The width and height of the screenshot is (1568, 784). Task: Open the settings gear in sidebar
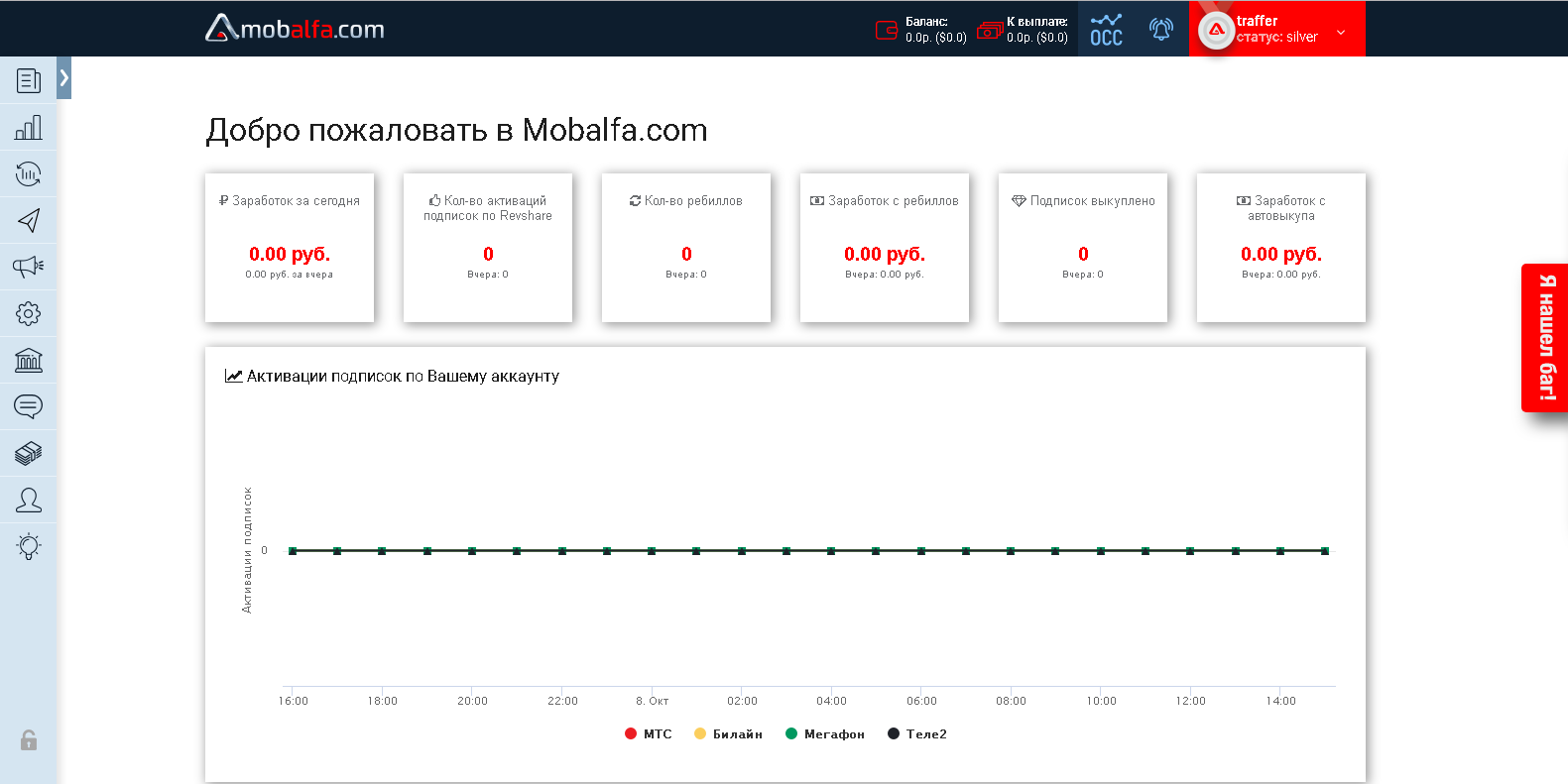28,313
